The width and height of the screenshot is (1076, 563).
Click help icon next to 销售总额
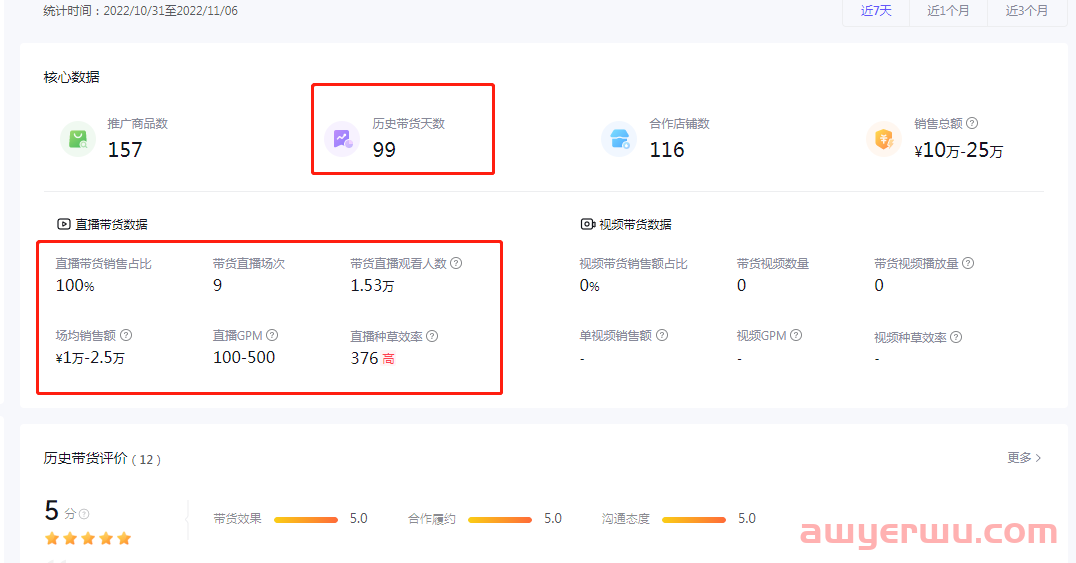click(x=972, y=123)
